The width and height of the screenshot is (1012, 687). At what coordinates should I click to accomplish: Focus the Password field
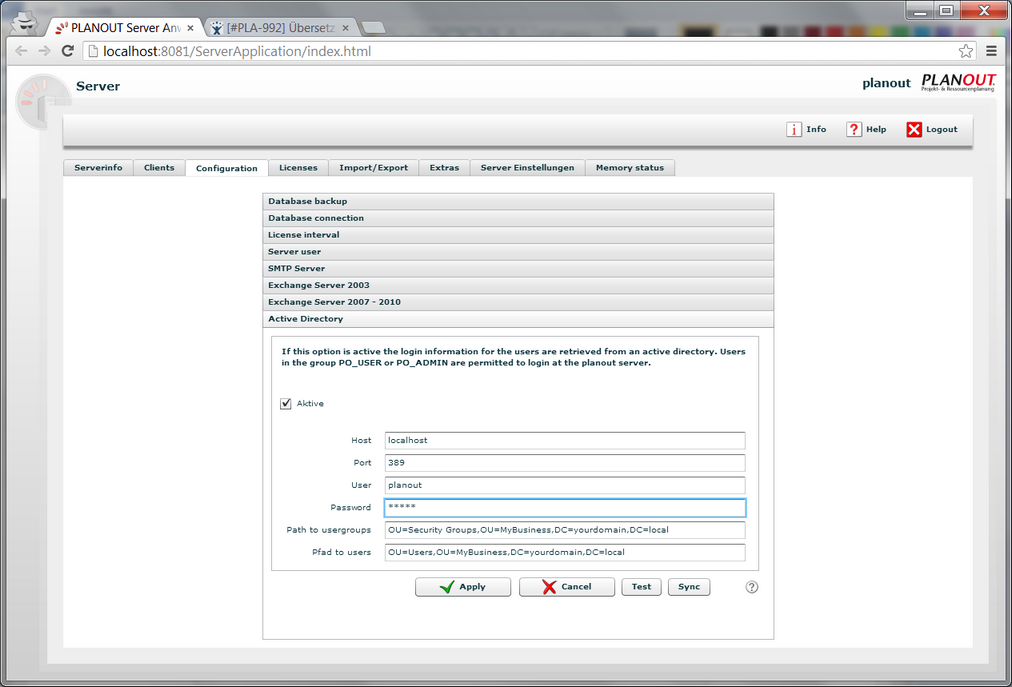[x=565, y=508]
